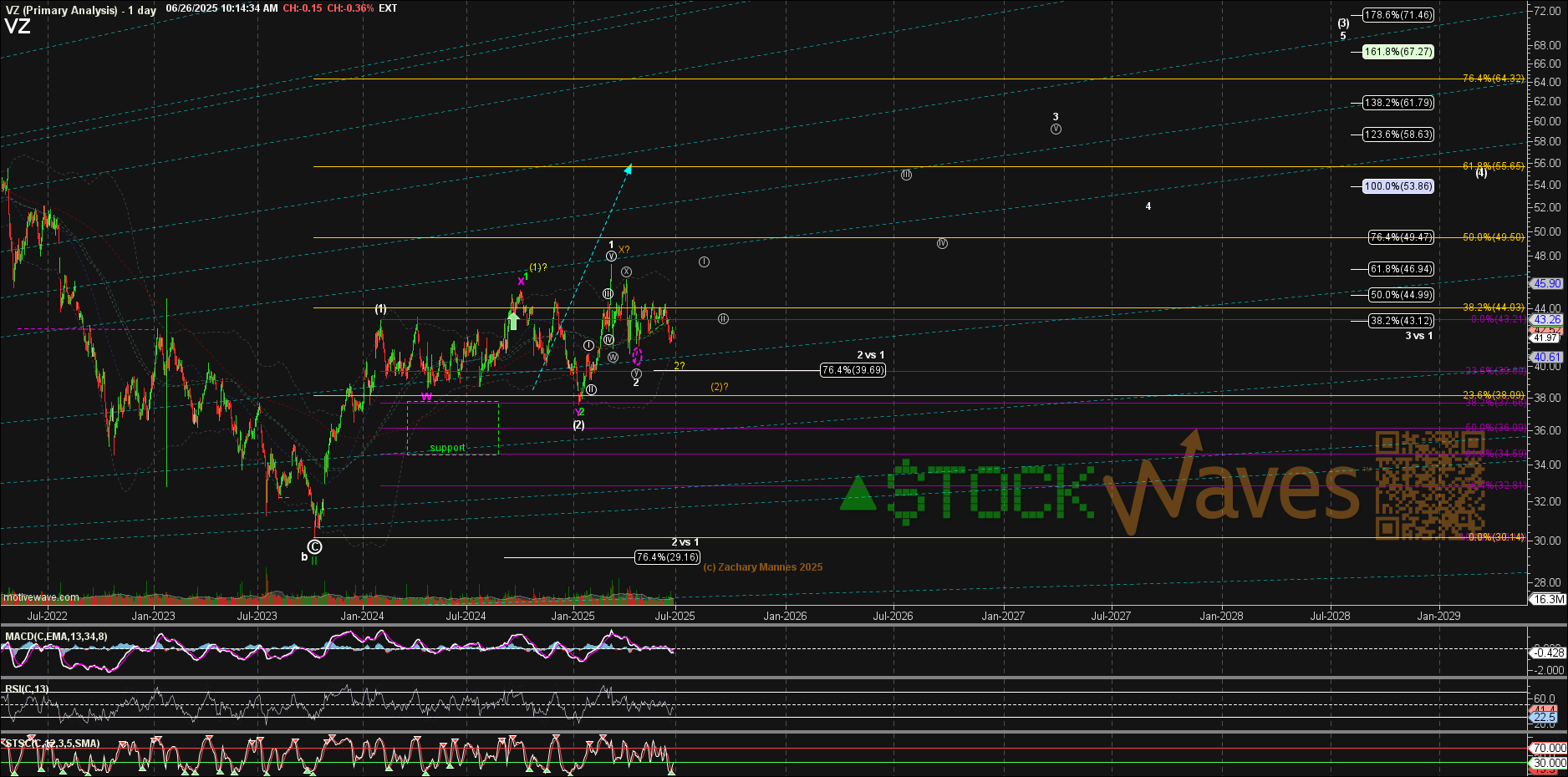Click Jan-2029 on the time axis
This screenshot has width=1568, height=777.
(x=1438, y=617)
